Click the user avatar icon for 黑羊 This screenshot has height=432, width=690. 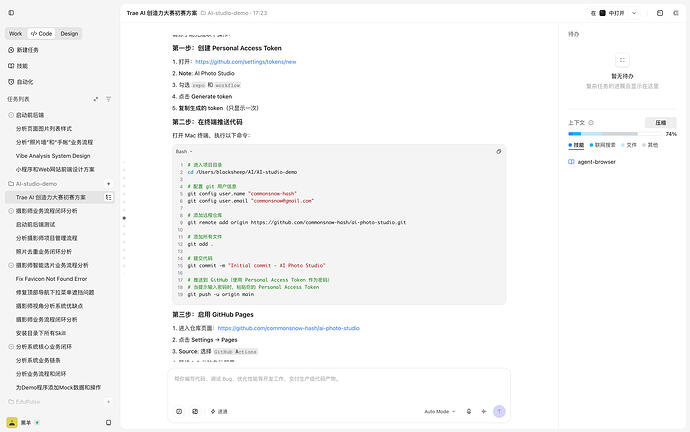[12, 422]
